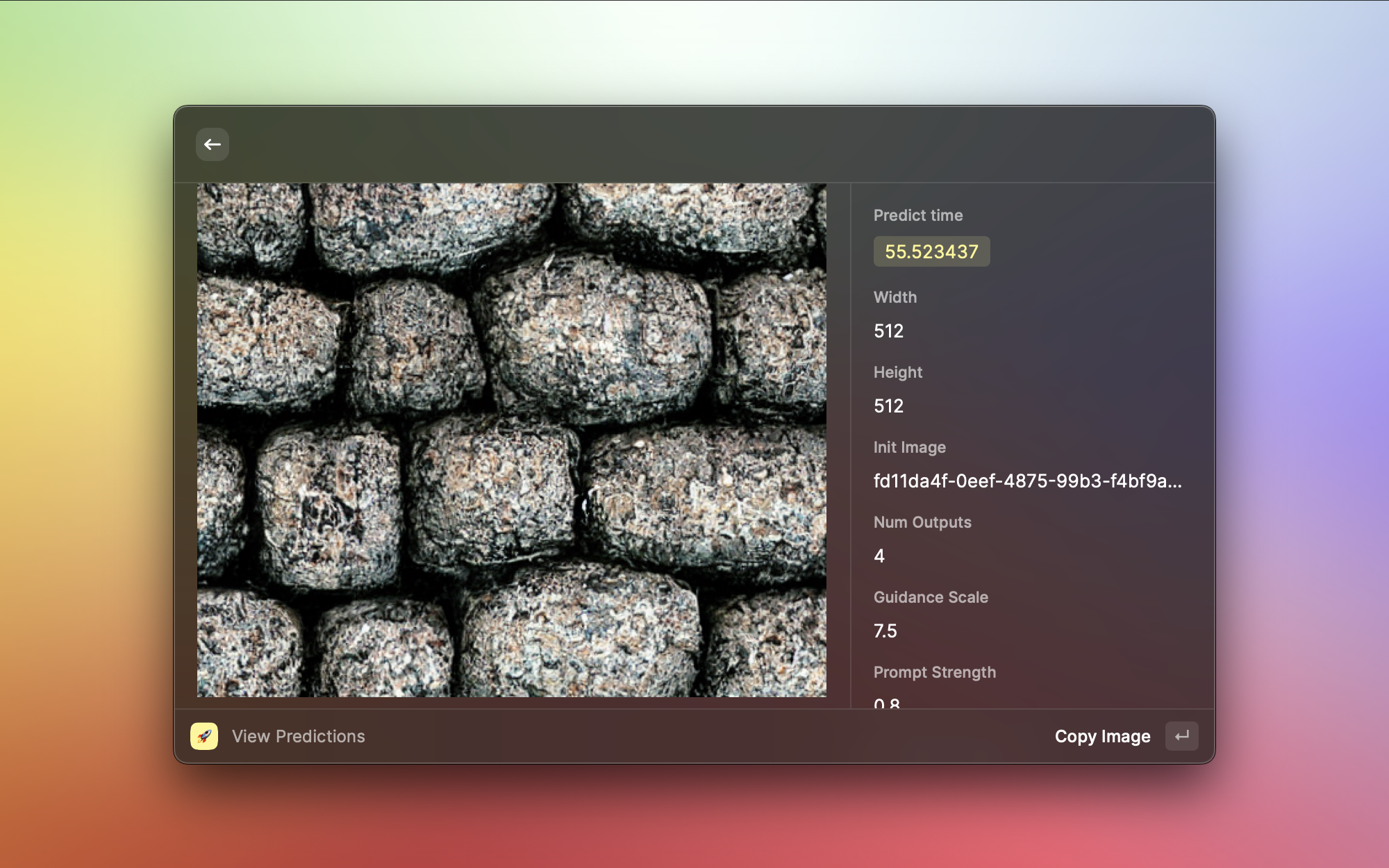
Task: Click the stone wall generated image
Action: coord(512,440)
